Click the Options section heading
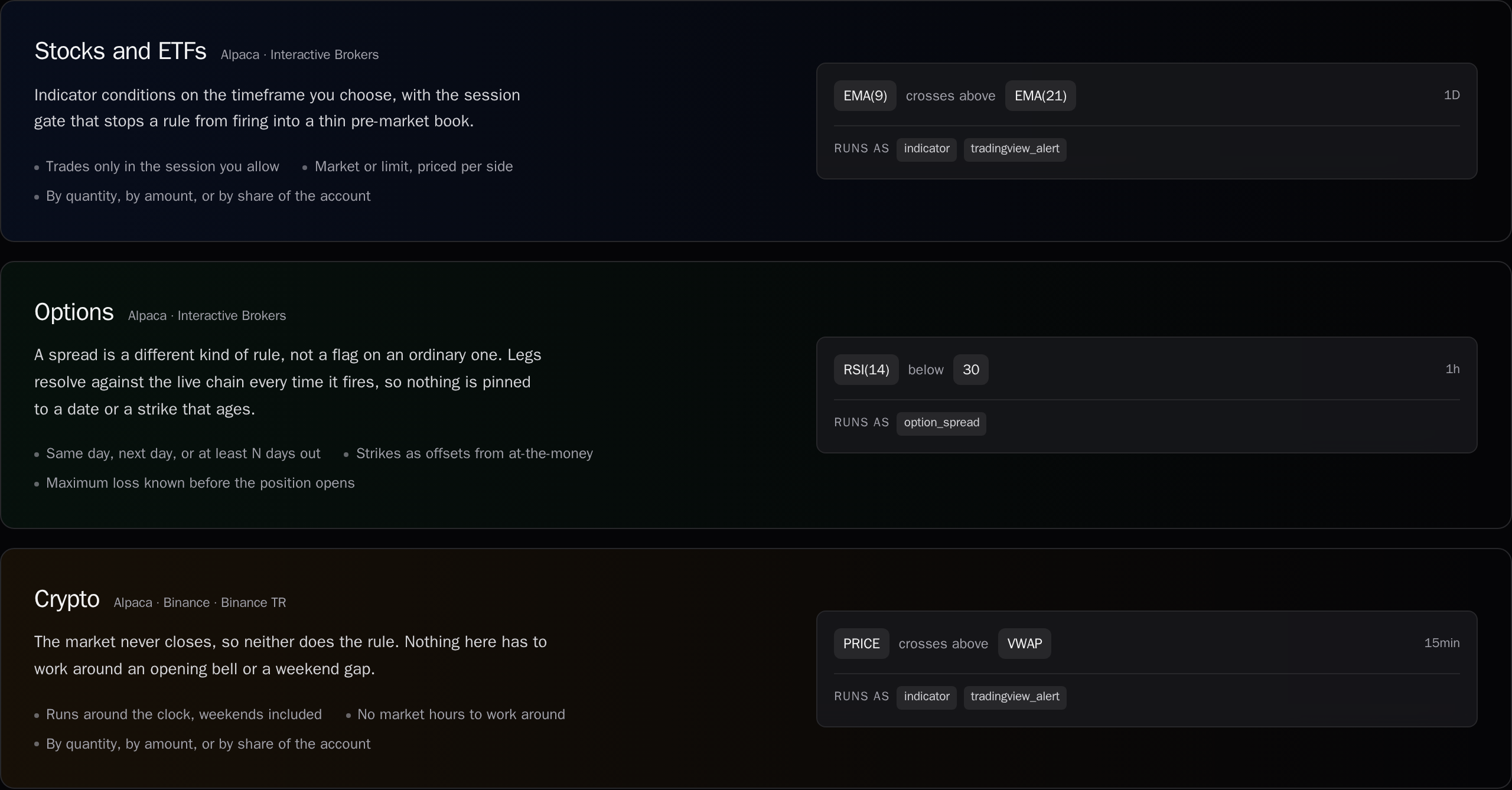The image size is (1512, 790). [74, 312]
